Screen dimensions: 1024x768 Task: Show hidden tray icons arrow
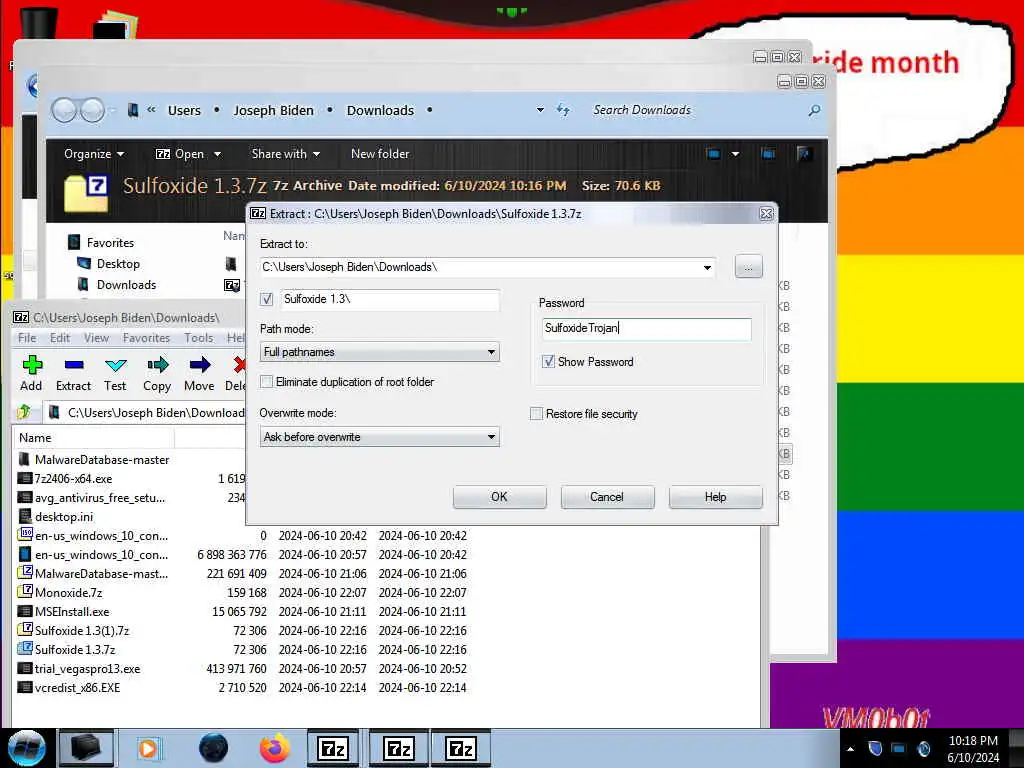point(850,749)
